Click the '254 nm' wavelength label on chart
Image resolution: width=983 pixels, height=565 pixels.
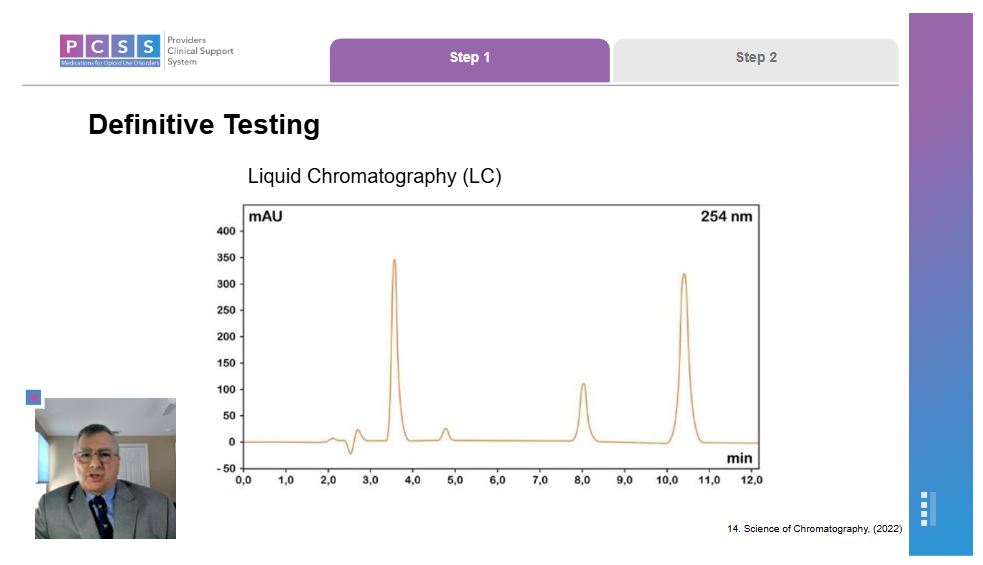coord(726,216)
